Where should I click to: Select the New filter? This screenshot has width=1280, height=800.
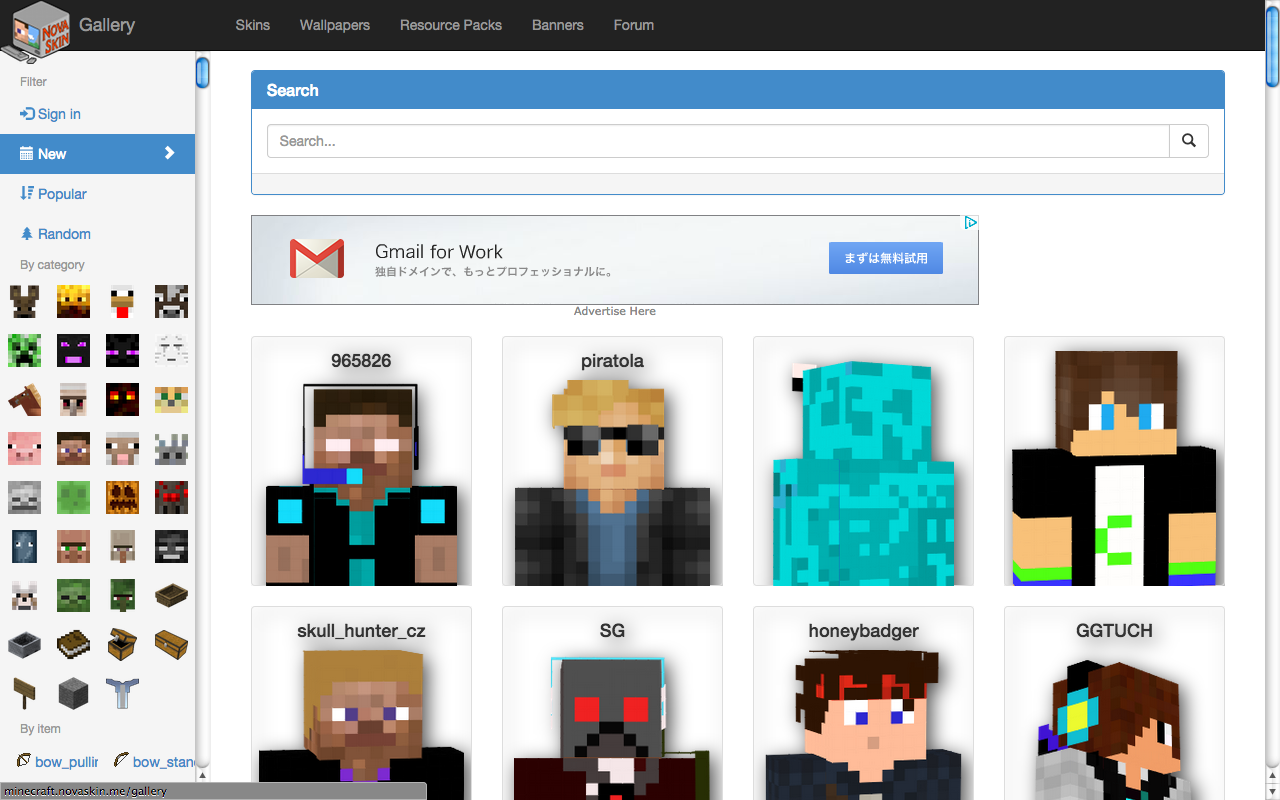[x=97, y=154]
